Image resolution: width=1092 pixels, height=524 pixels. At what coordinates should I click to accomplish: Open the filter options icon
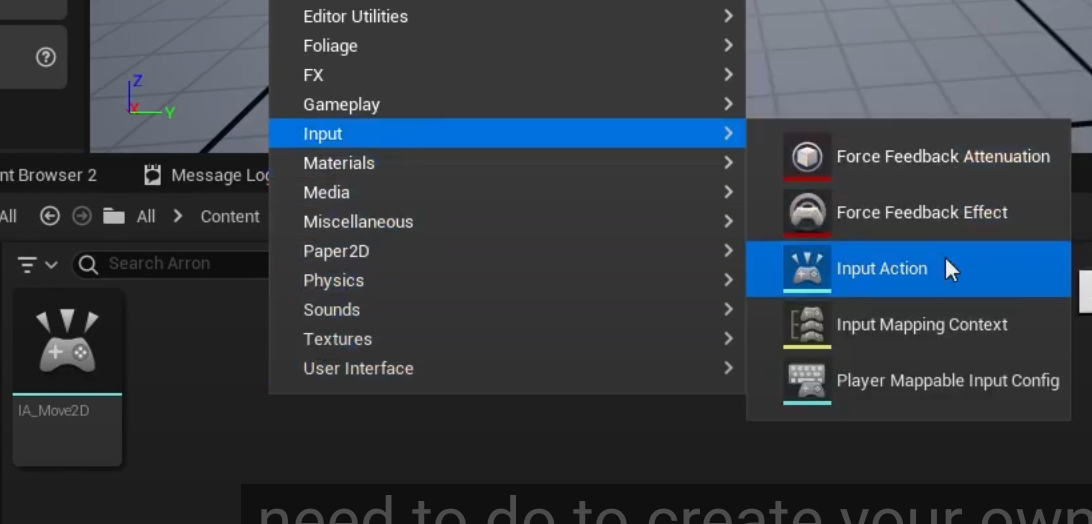27,264
